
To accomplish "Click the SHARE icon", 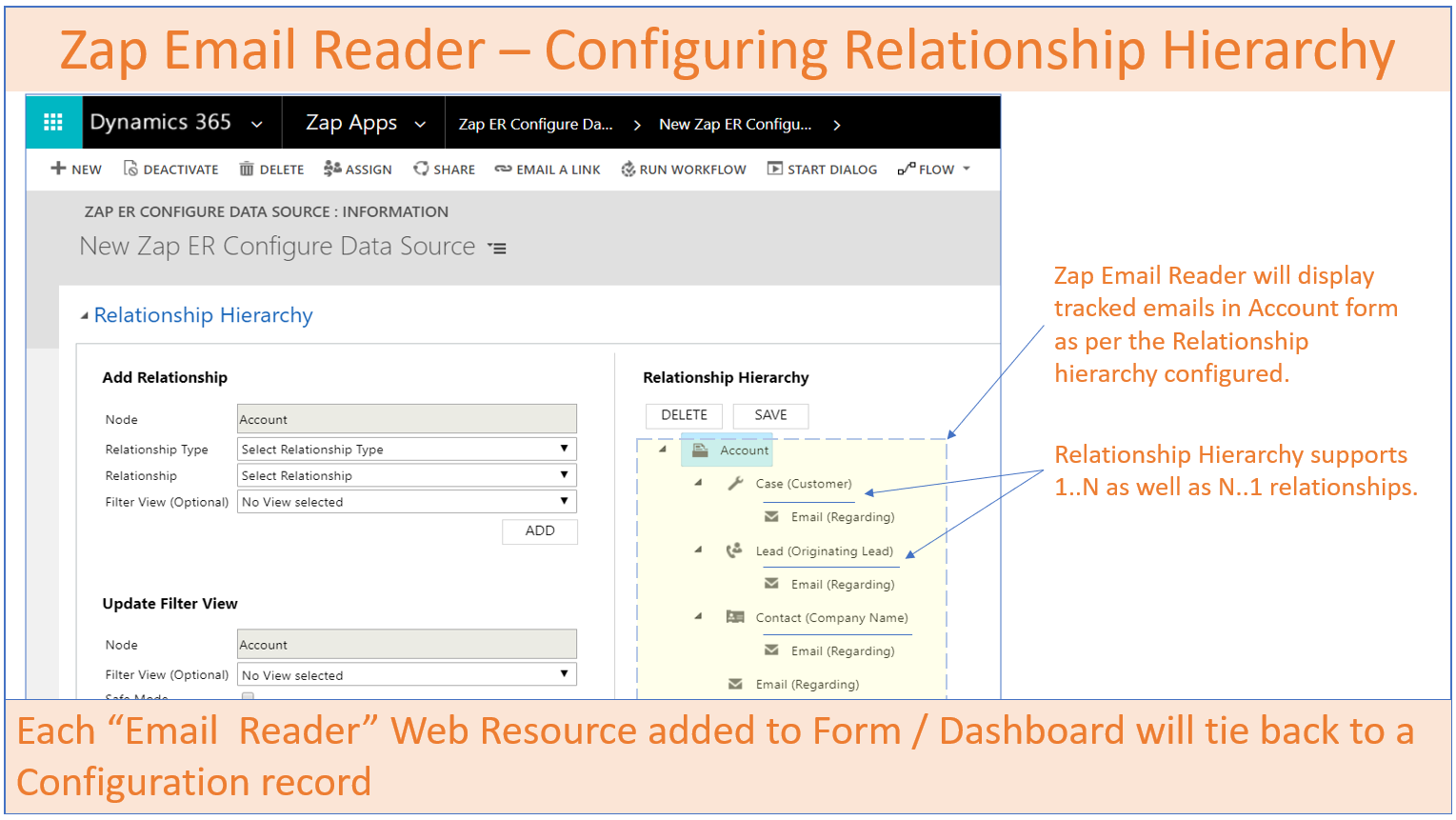I will tap(421, 169).
